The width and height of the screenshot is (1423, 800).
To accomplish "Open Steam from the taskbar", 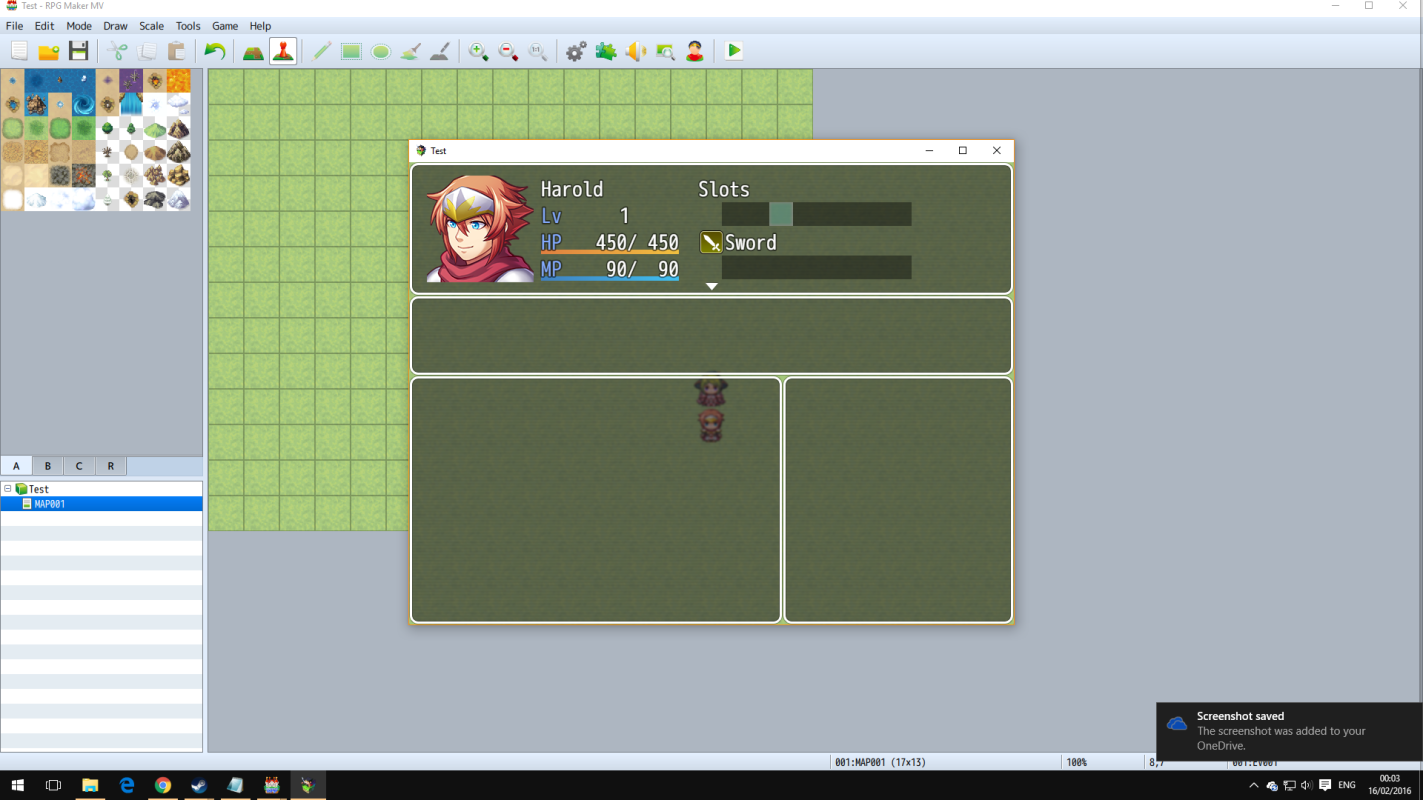I will pyautogui.click(x=199, y=786).
